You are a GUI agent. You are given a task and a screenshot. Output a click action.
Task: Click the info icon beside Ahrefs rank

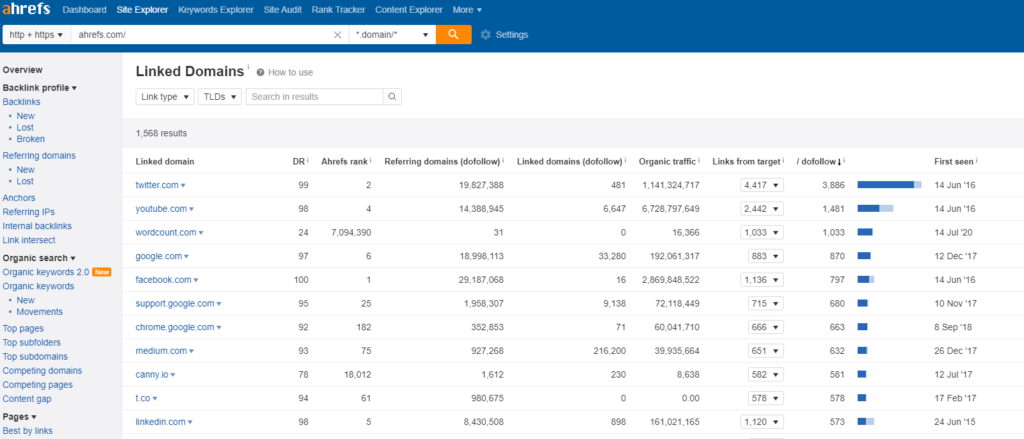[x=370, y=160]
